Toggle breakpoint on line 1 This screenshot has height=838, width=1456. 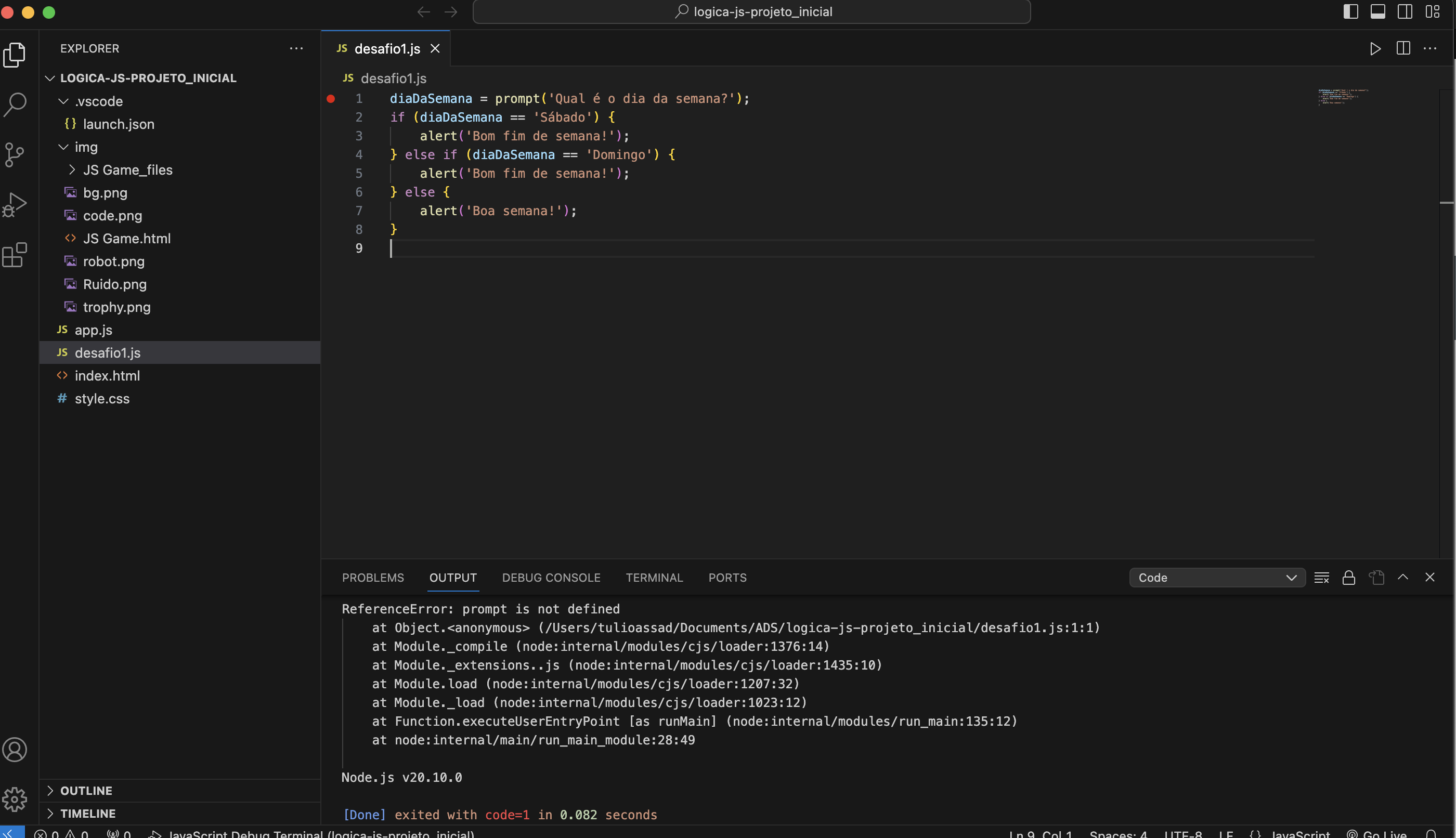(331, 99)
